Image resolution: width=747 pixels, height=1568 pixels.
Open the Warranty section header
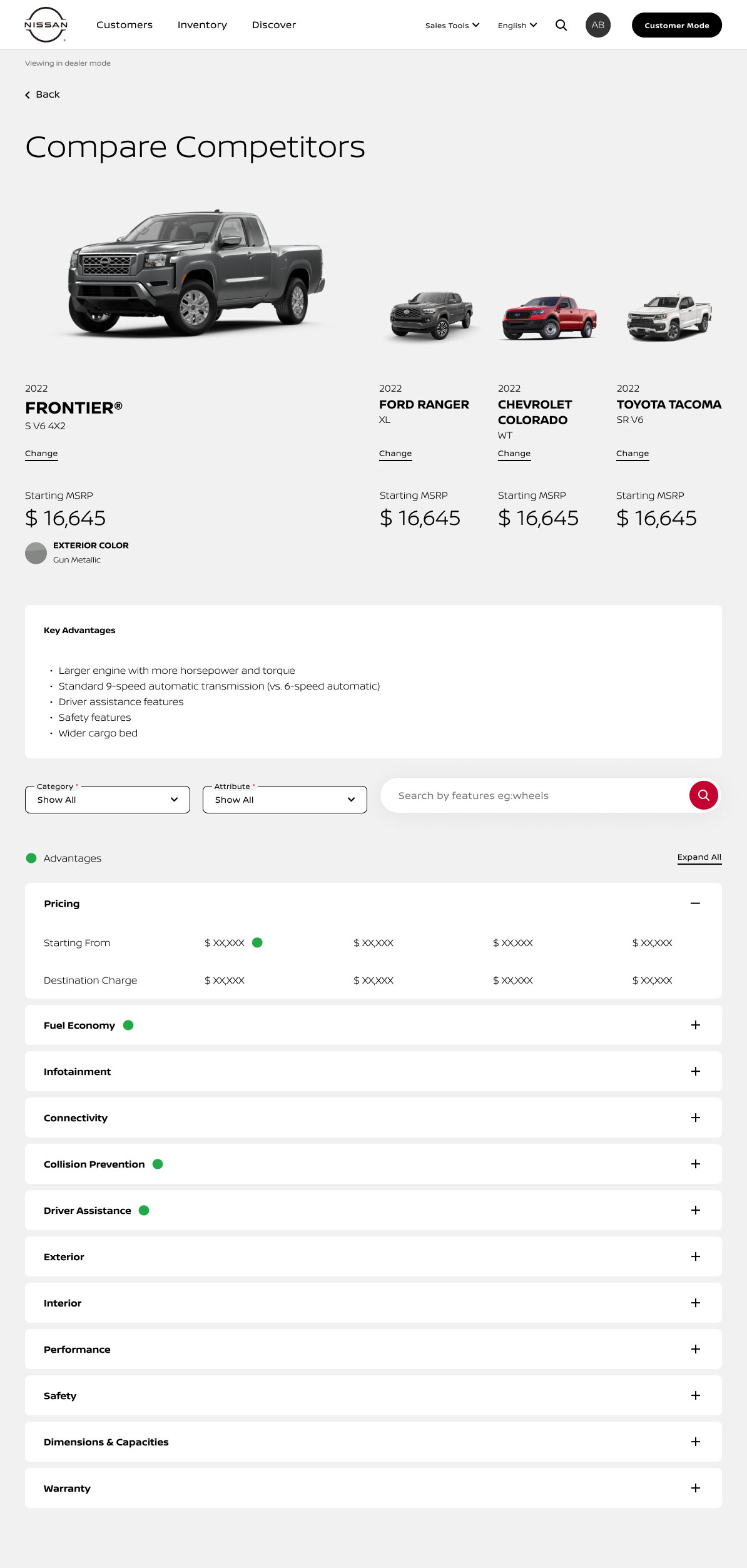click(373, 1488)
